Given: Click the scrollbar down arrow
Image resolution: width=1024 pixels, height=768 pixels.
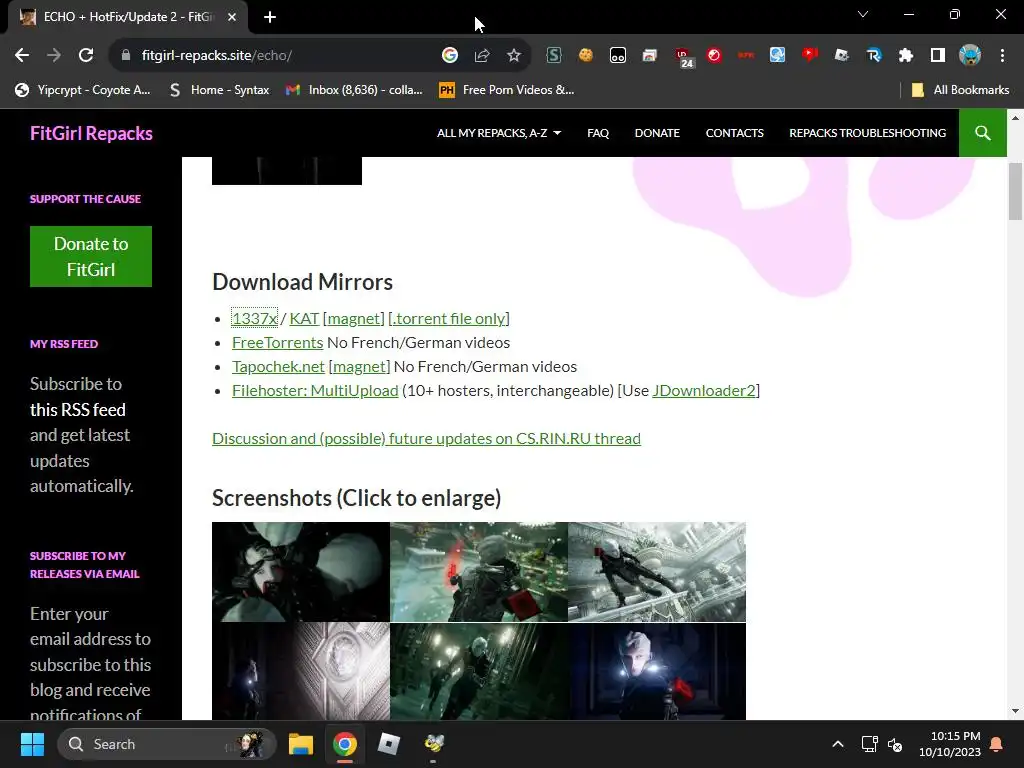Looking at the screenshot, I should tap(1015, 711).
